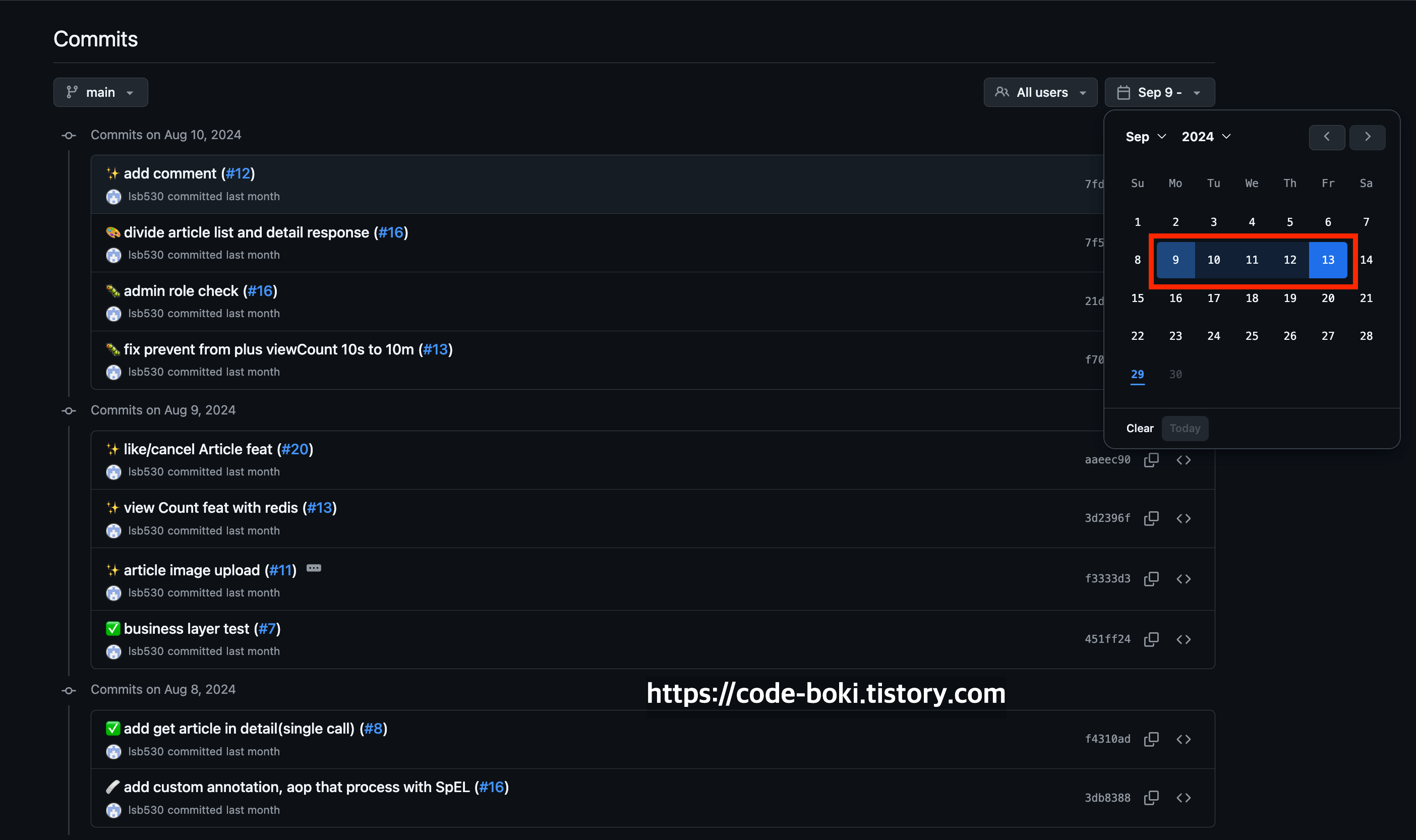
Task: Browse repository at commit 451ff24
Action: click(x=1184, y=639)
